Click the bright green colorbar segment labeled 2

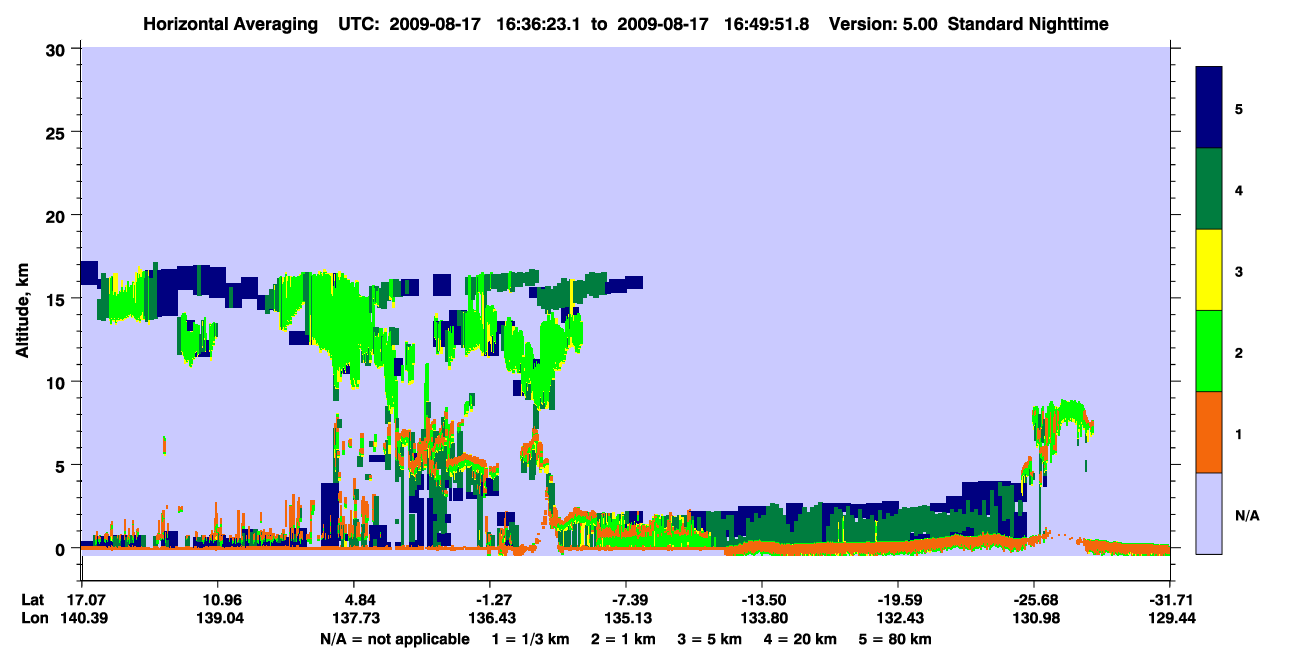[1209, 351]
